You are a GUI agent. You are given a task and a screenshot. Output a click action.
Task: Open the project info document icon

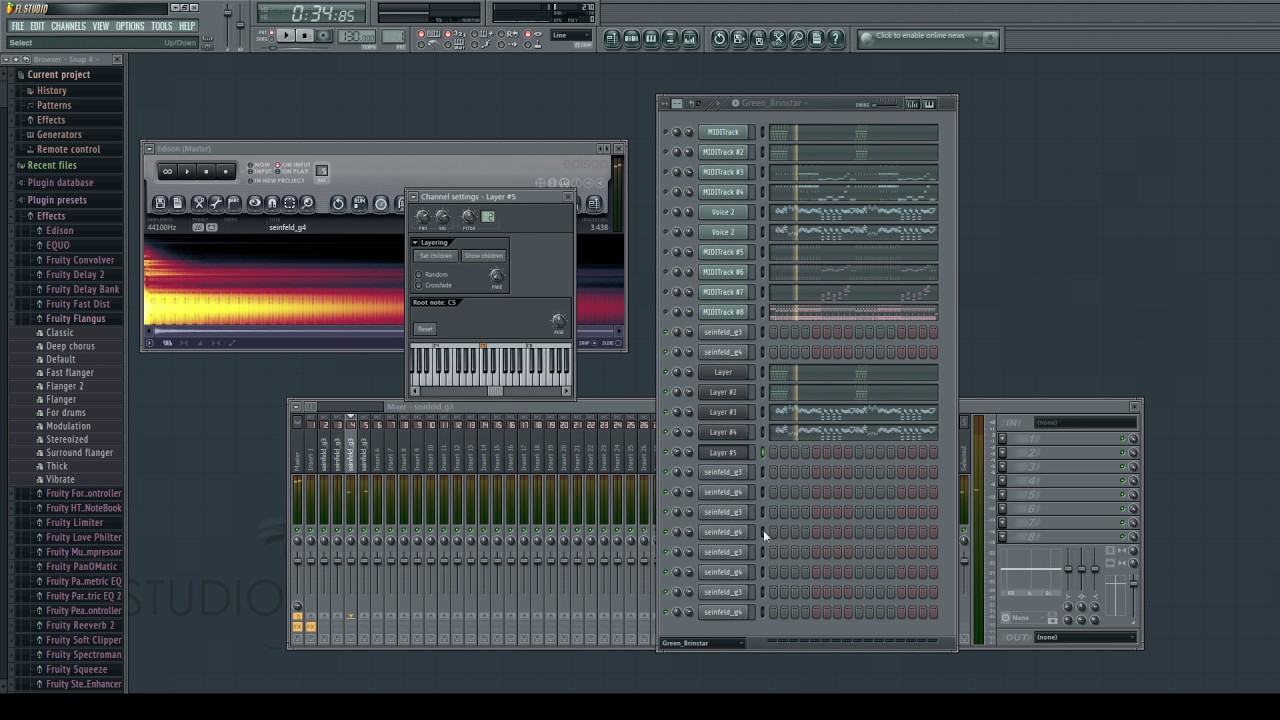[817, 38]
